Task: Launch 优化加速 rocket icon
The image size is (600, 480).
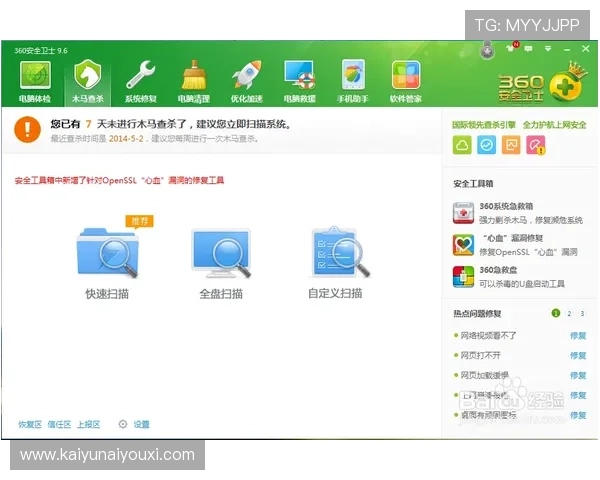Action: tap(246, 75)
